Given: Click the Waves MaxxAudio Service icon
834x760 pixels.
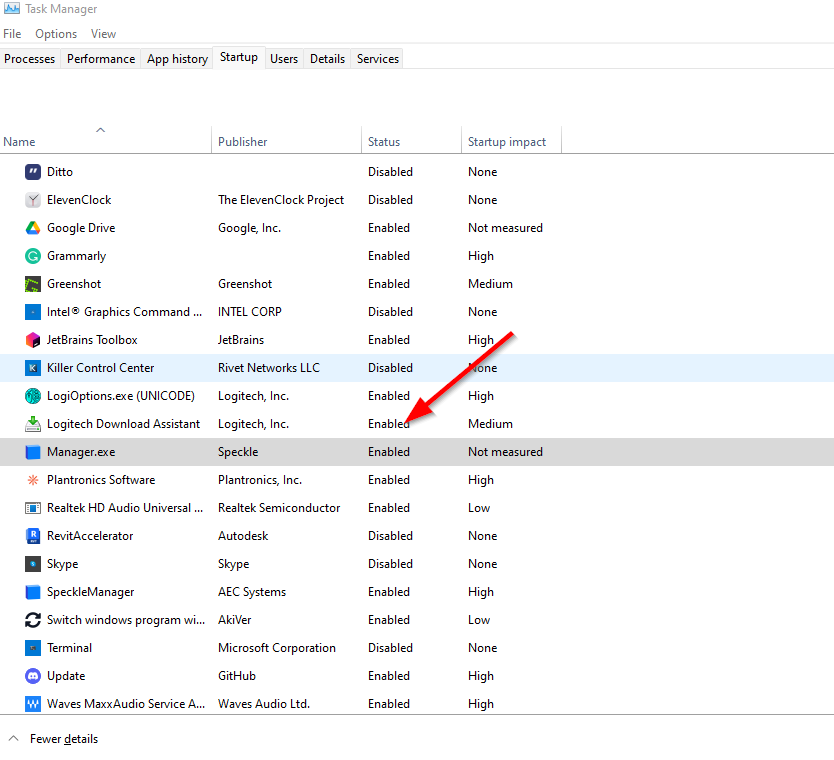Looking at the screenshot, I should pyautogui.click(x=33, y=704).
